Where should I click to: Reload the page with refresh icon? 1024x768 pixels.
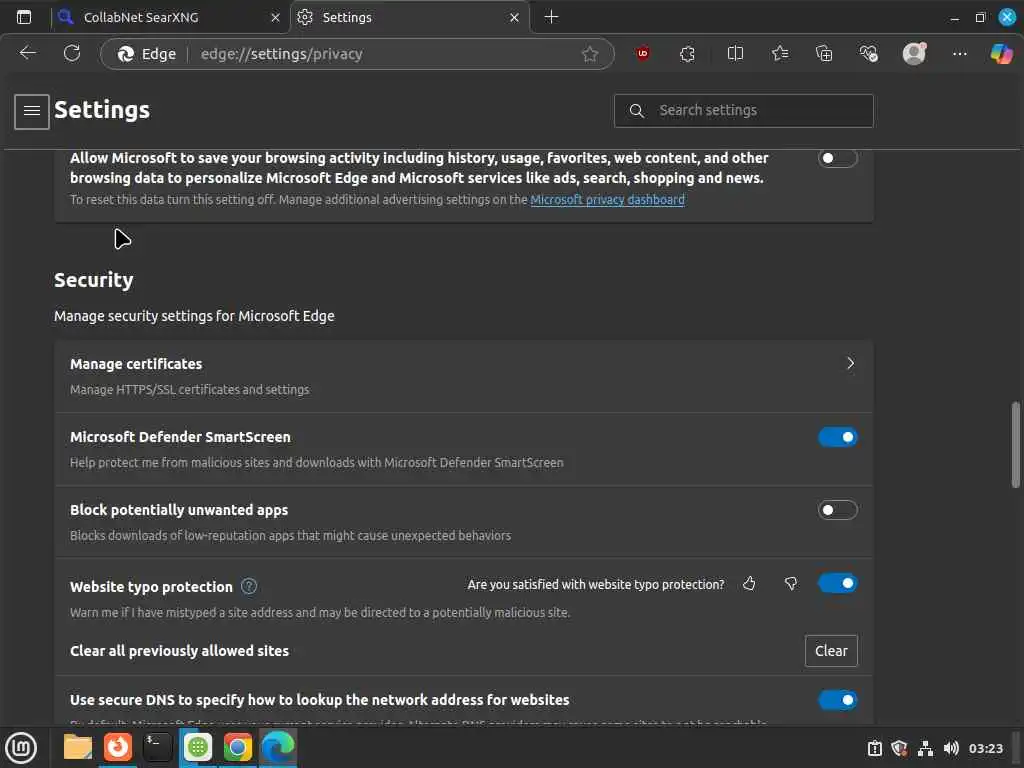72,54
